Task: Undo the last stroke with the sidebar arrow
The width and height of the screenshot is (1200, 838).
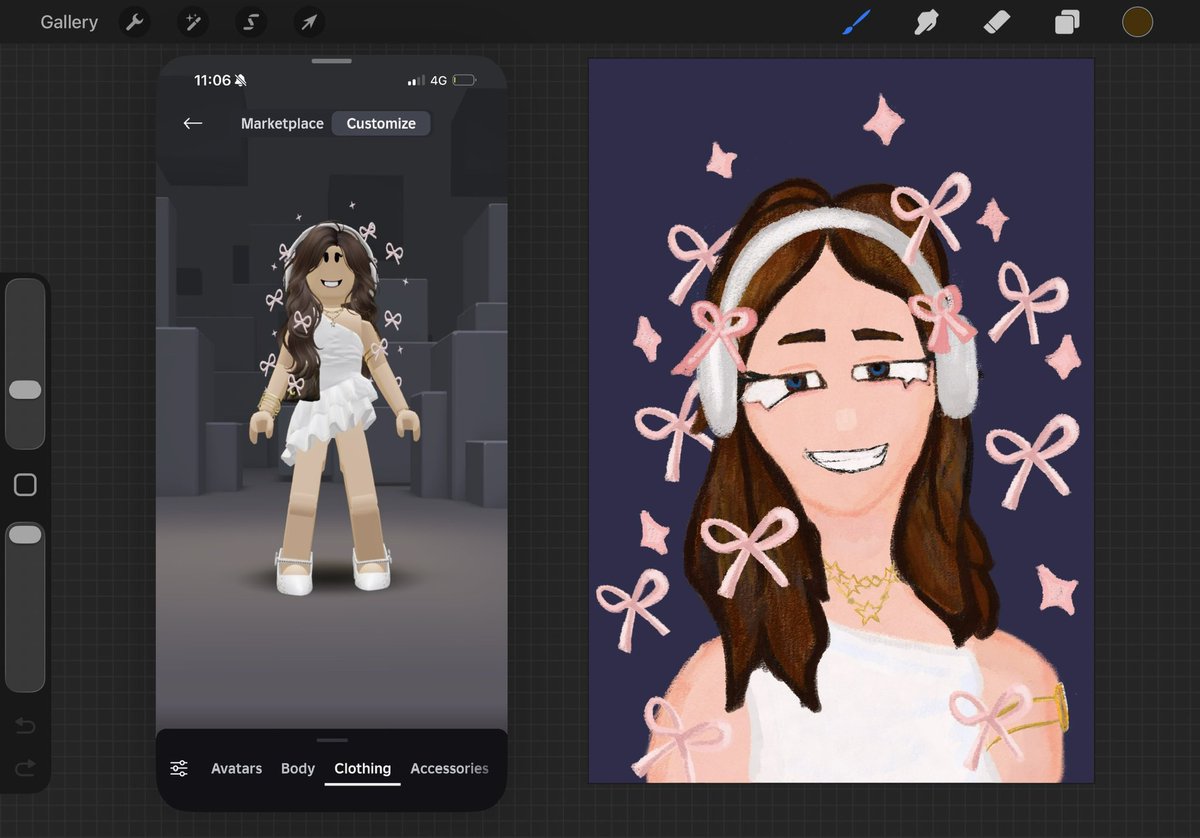Action: coord(25,725)
